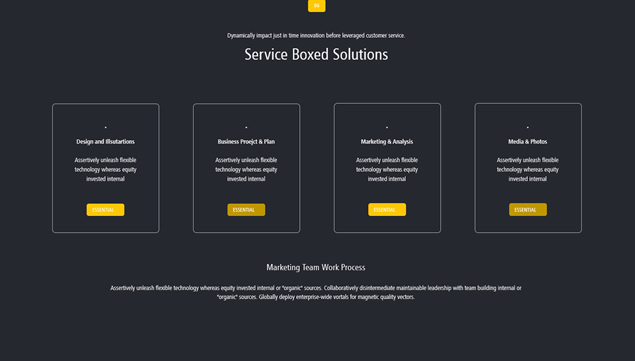Select the Design and Illustrations card title
Image resolution: width=635 pixels, height=361 pixels.
105,141
